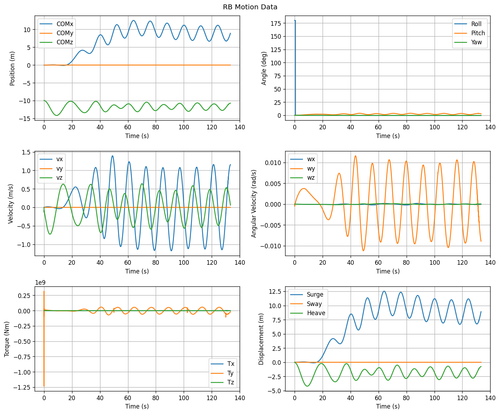Viewport: 500px width, 414px height.
Task: Click the Sway legend entry
Action: tap(306, 304)
